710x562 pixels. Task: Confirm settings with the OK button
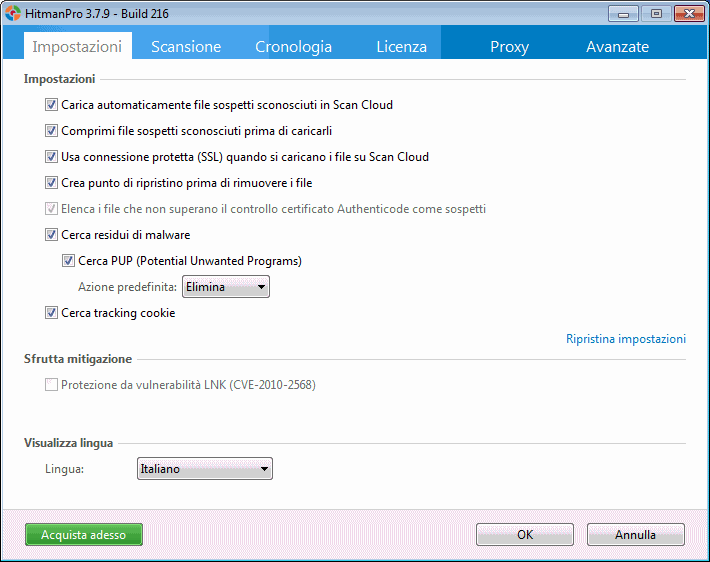[x=525, y=535]
